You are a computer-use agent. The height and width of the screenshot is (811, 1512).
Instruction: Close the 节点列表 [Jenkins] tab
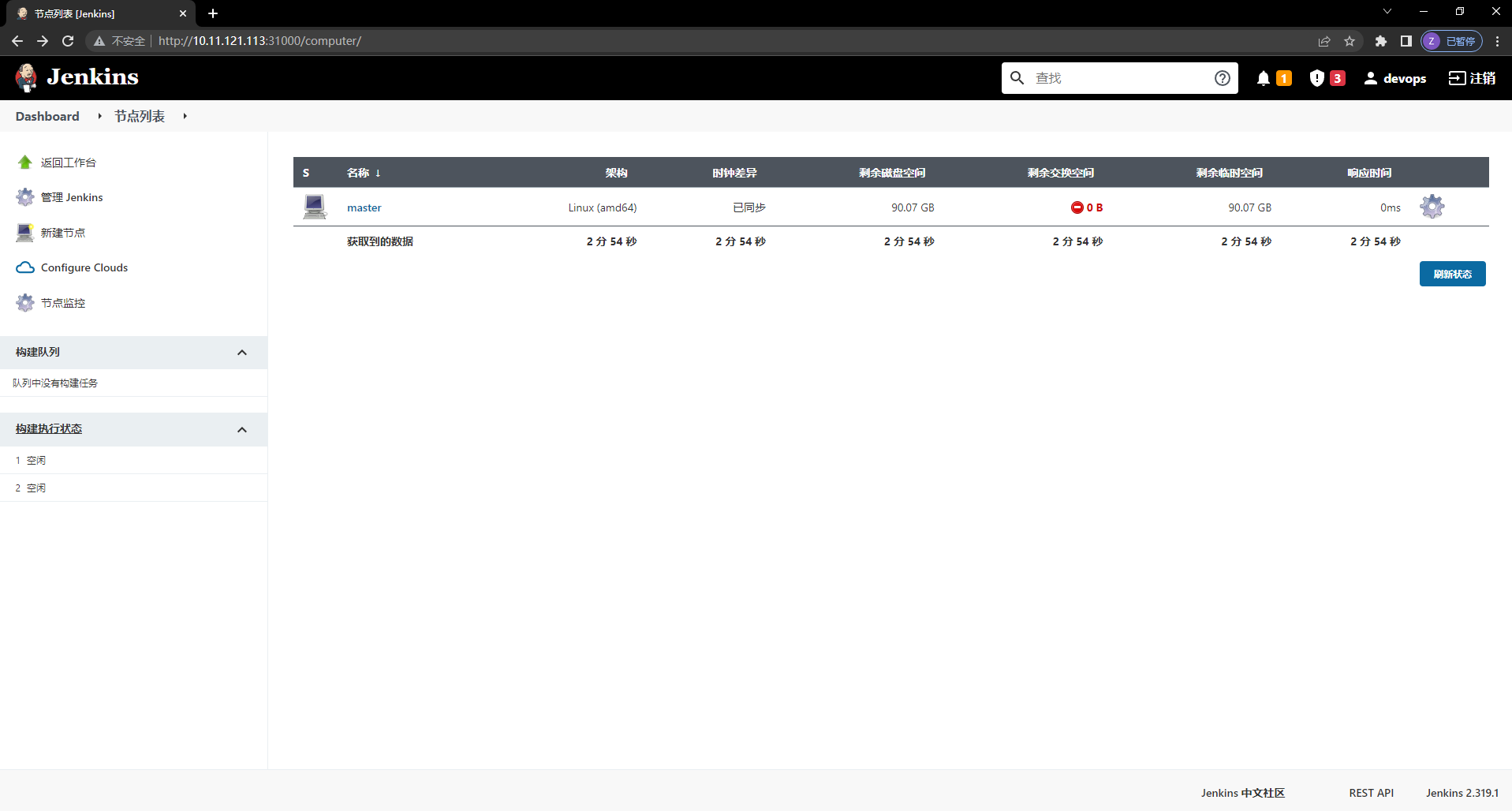[183, 13]
